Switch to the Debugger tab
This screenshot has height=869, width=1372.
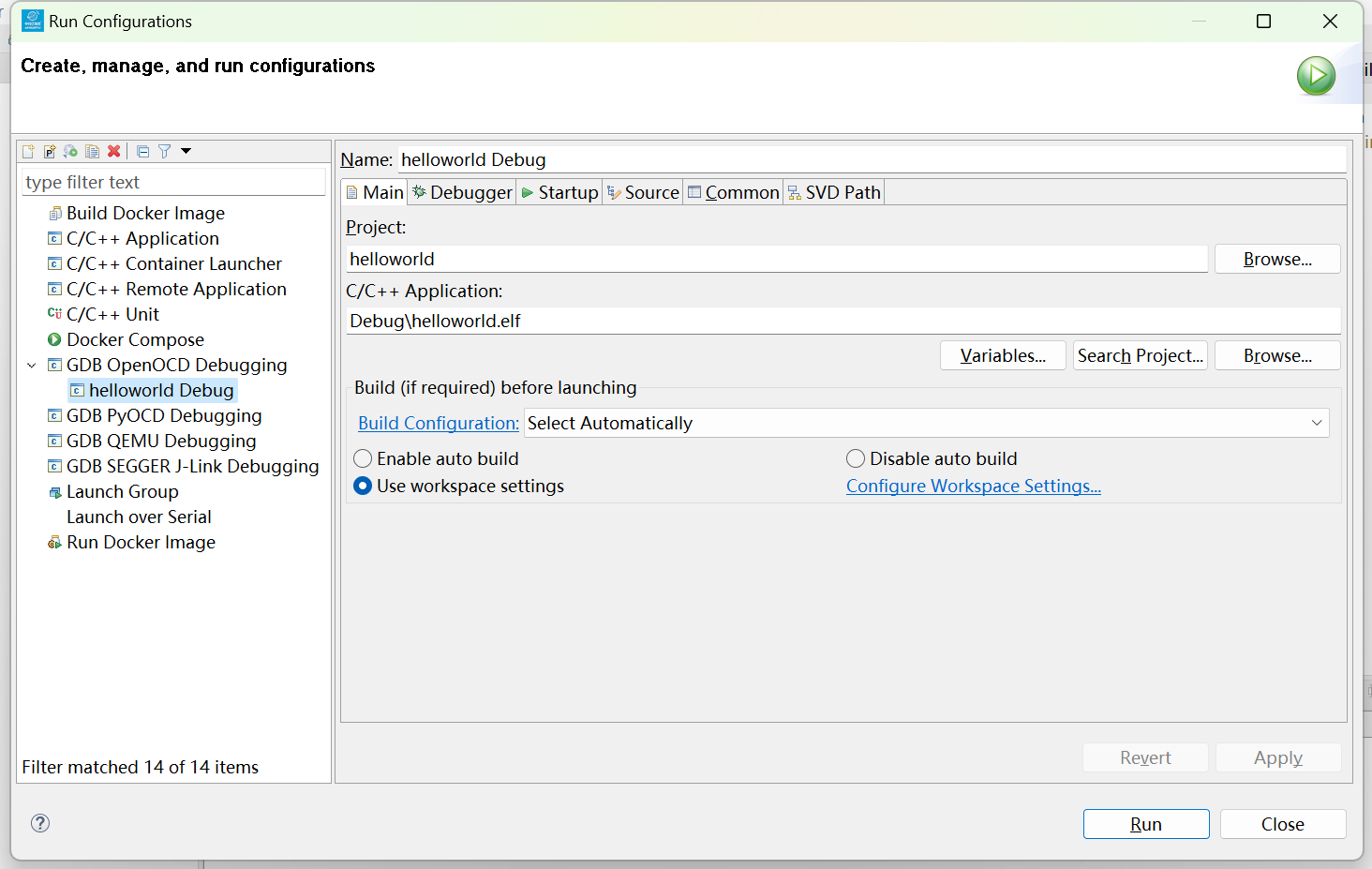pos(463,192)
